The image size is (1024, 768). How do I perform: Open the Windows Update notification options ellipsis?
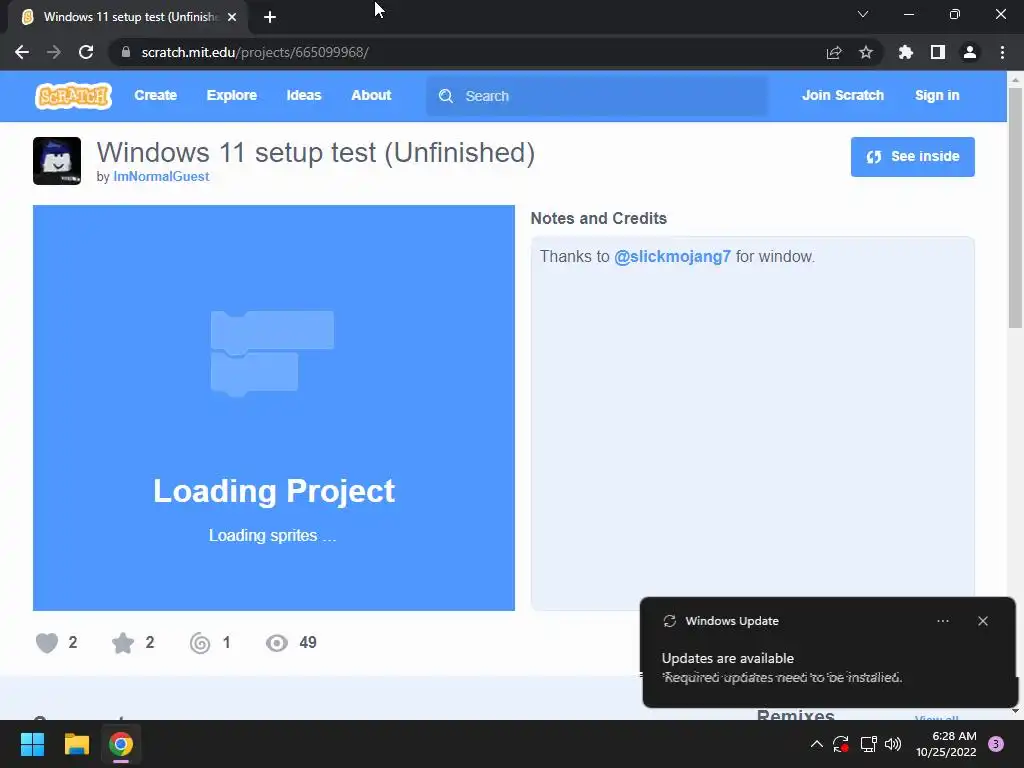[942, 621]
